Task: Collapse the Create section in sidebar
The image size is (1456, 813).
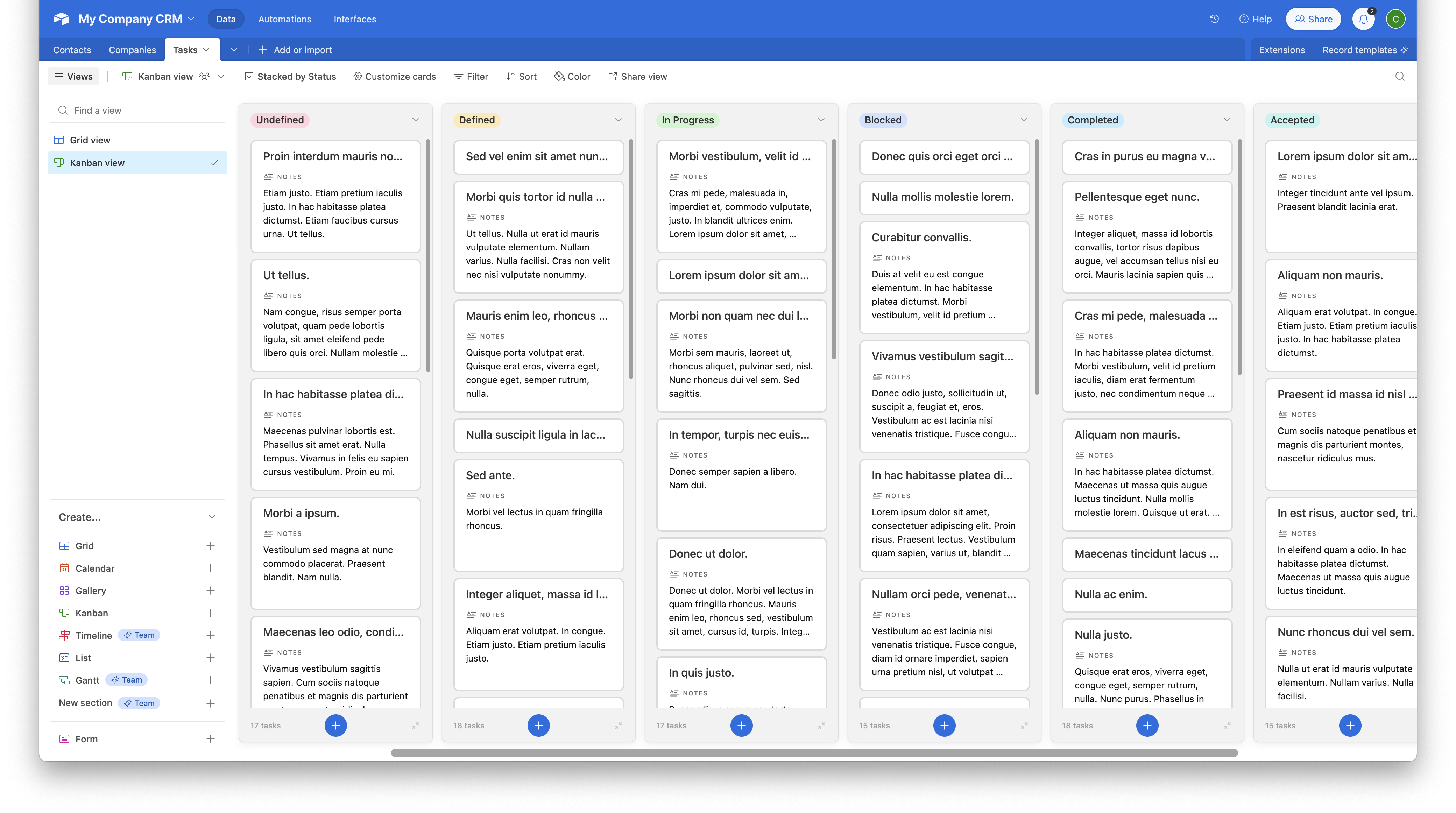Action: point(212,516)
